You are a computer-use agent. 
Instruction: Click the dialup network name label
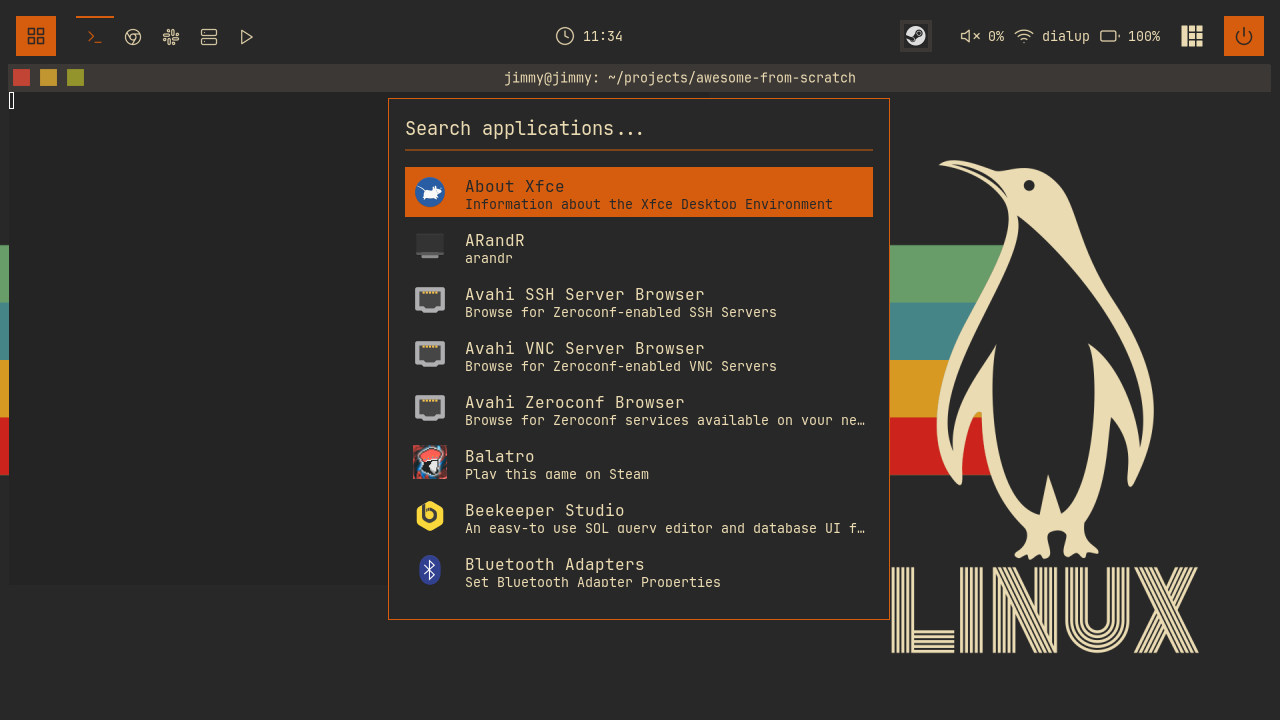[x=1066, y=36]
